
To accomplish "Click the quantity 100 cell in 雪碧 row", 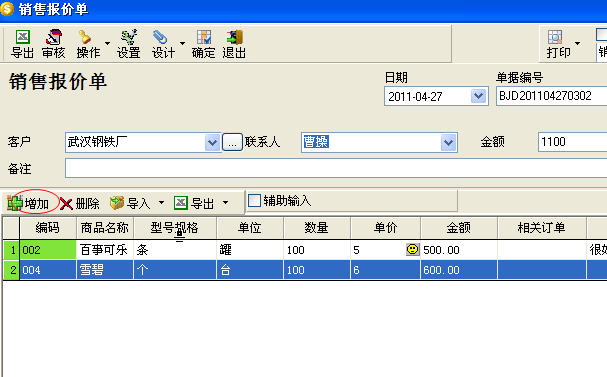I will point(317,270).
